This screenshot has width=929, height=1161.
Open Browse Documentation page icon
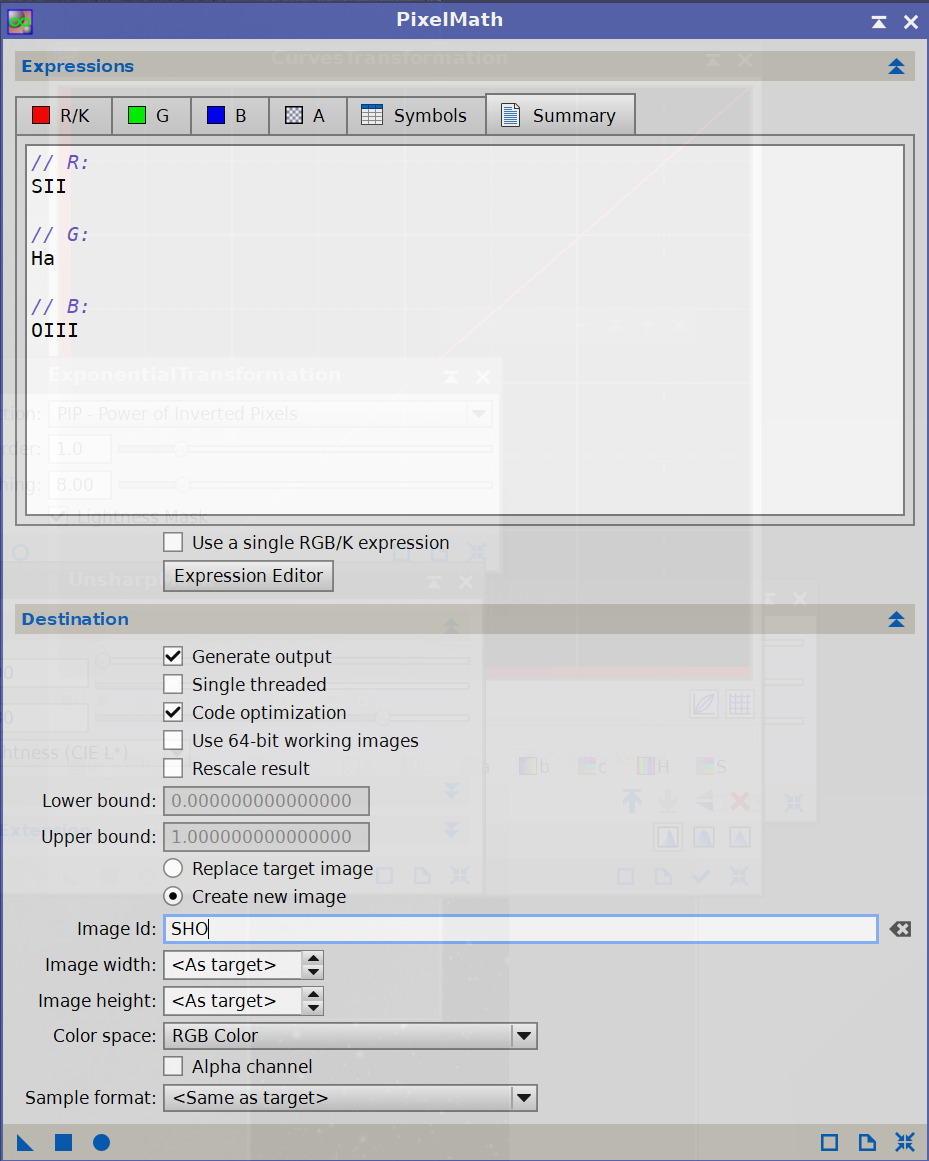click(867, 1142)
